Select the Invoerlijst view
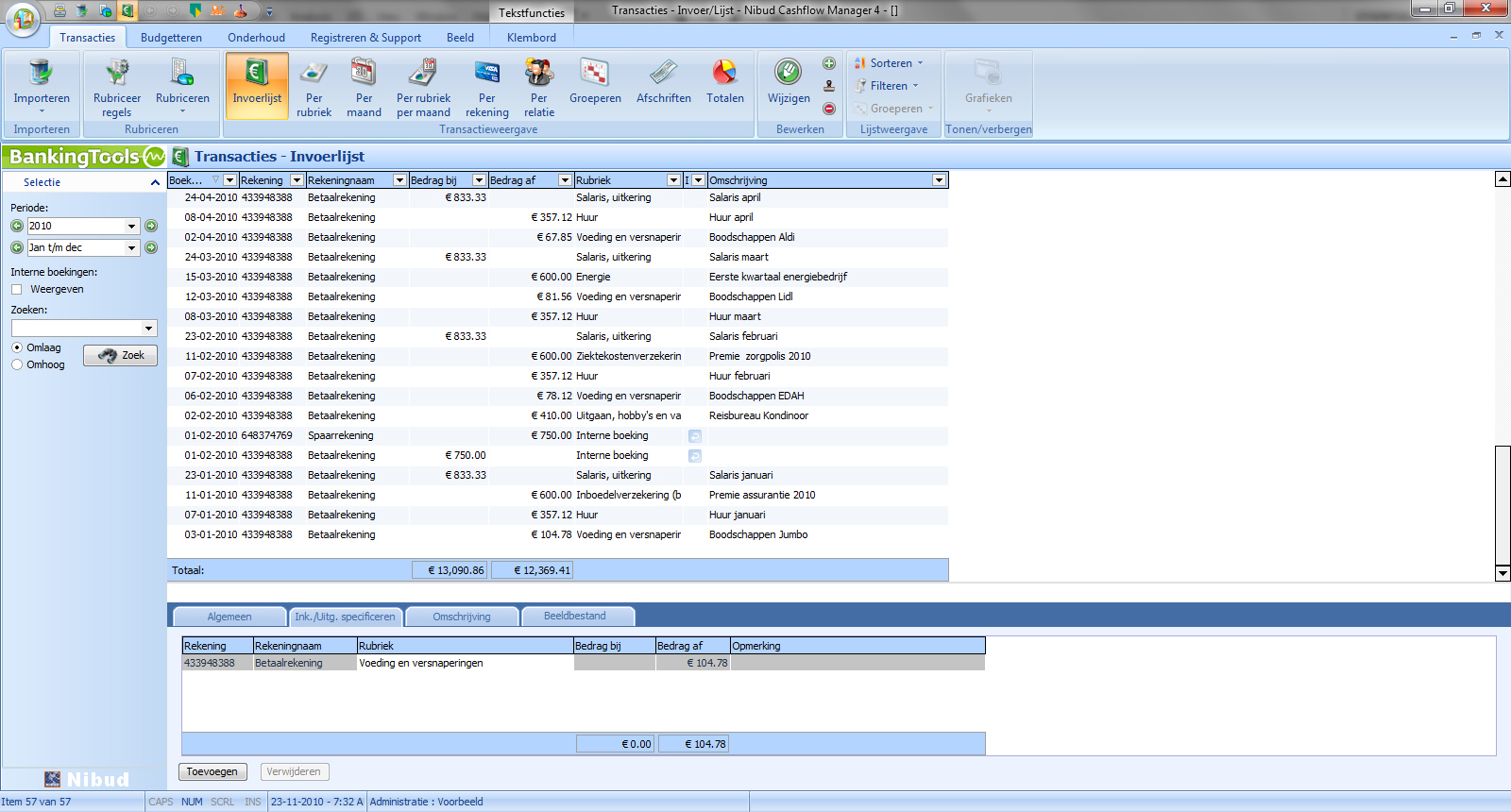The image size is (1511, 812). [x=257, y=86]
